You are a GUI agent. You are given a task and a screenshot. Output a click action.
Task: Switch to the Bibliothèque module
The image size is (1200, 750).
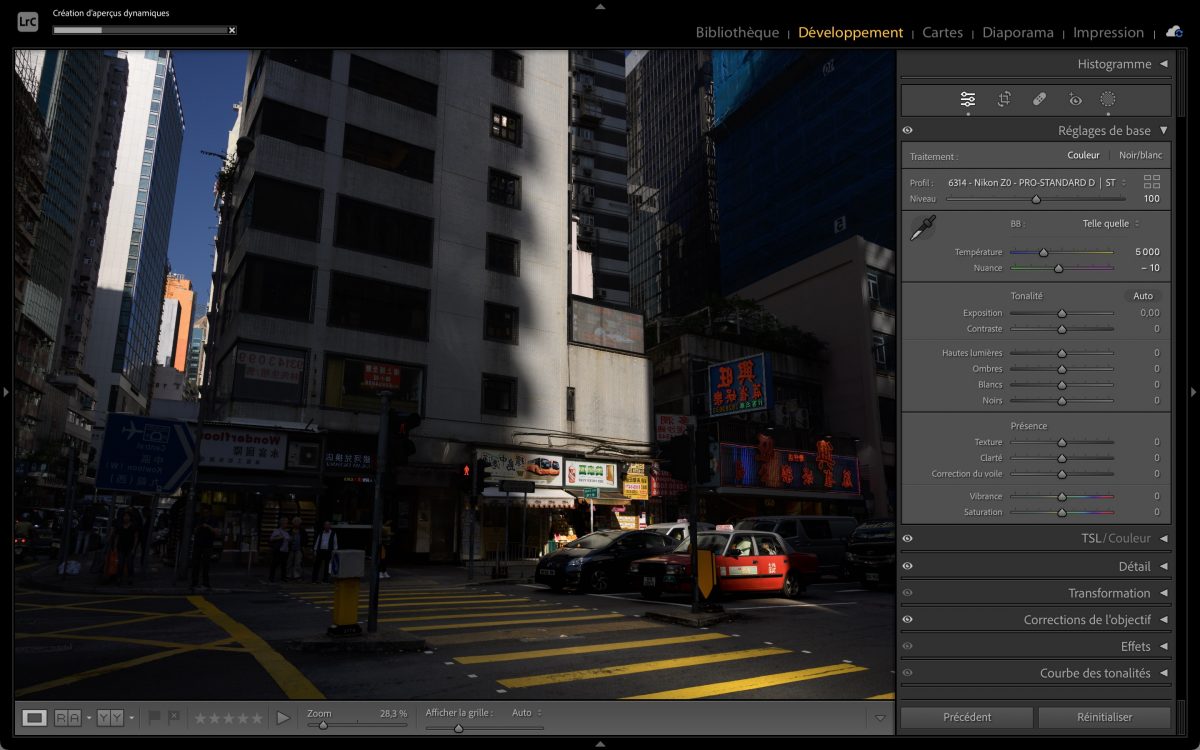pyautogui.click(x=737, y=32)
